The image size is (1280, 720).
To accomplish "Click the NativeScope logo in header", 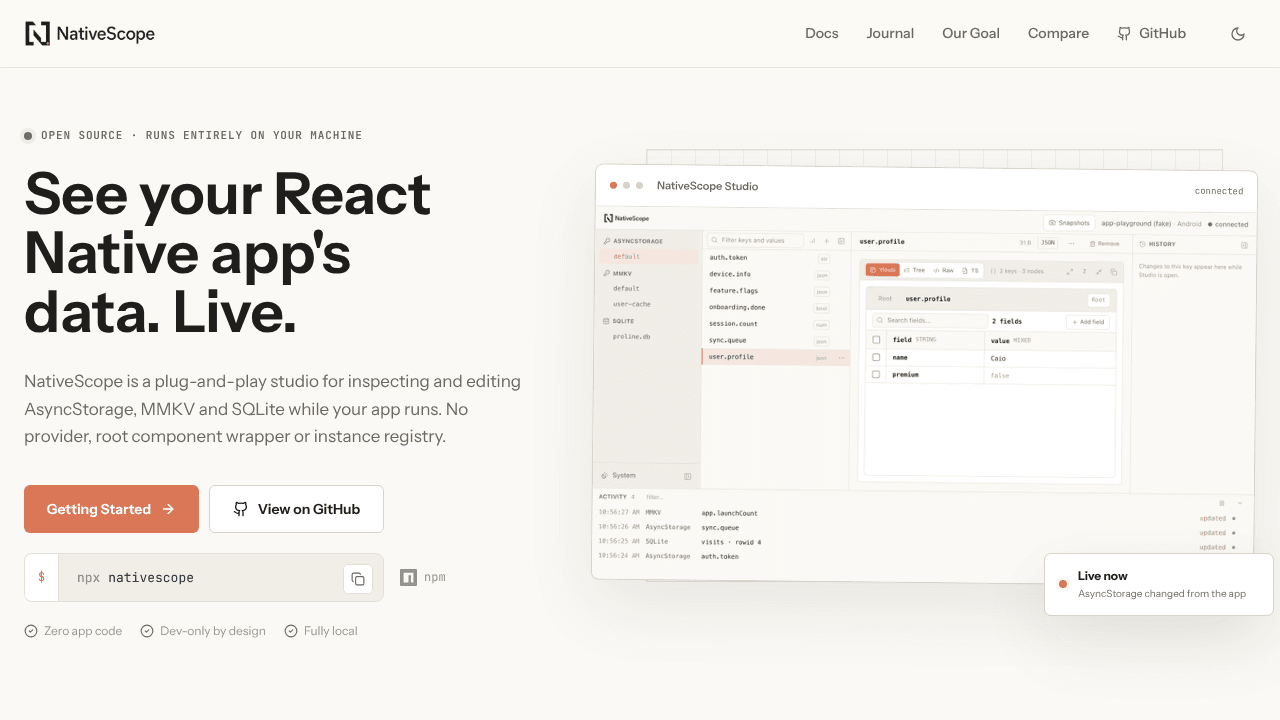I will pos(90,34).
